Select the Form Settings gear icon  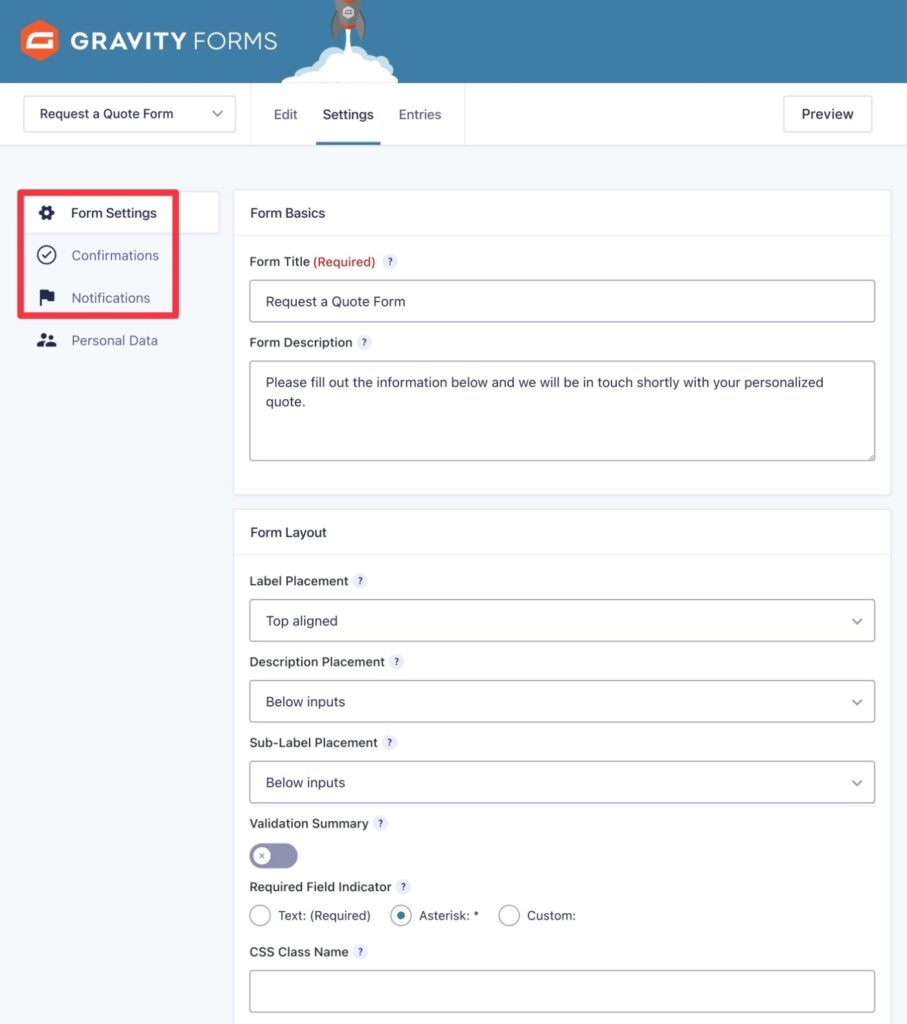(x=46, y=213)
